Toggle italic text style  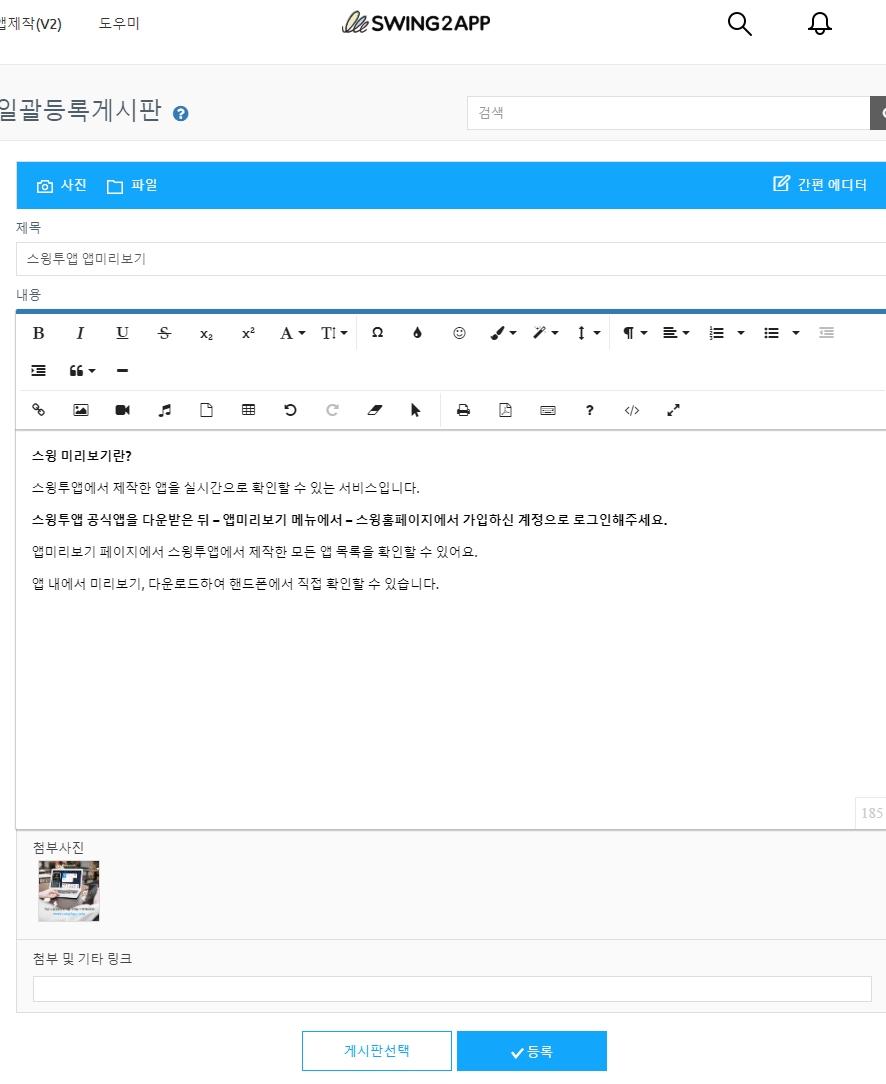point(81,333)
